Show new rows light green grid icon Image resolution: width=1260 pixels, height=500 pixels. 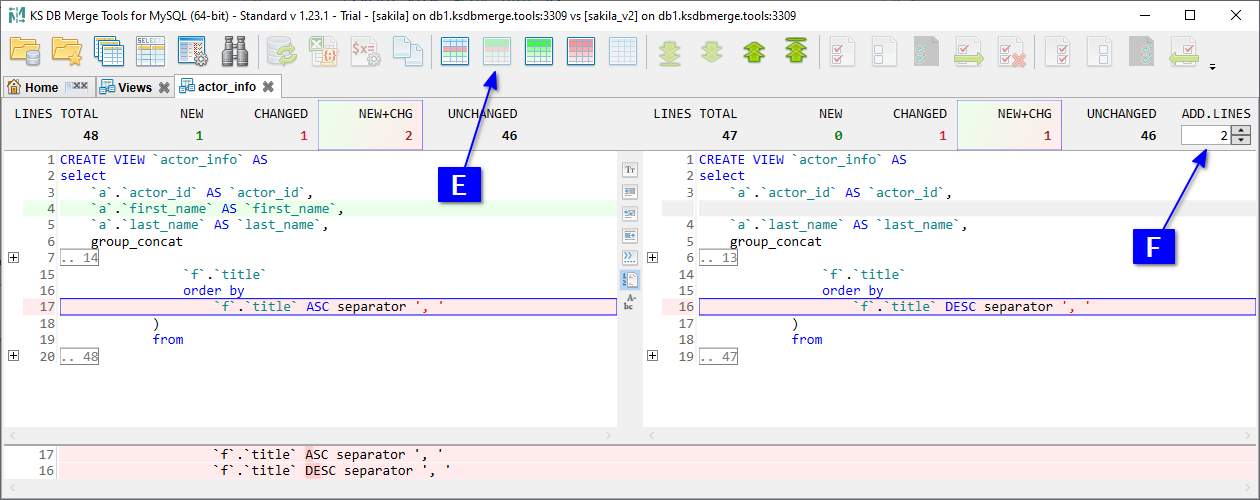tap(497, 51)
